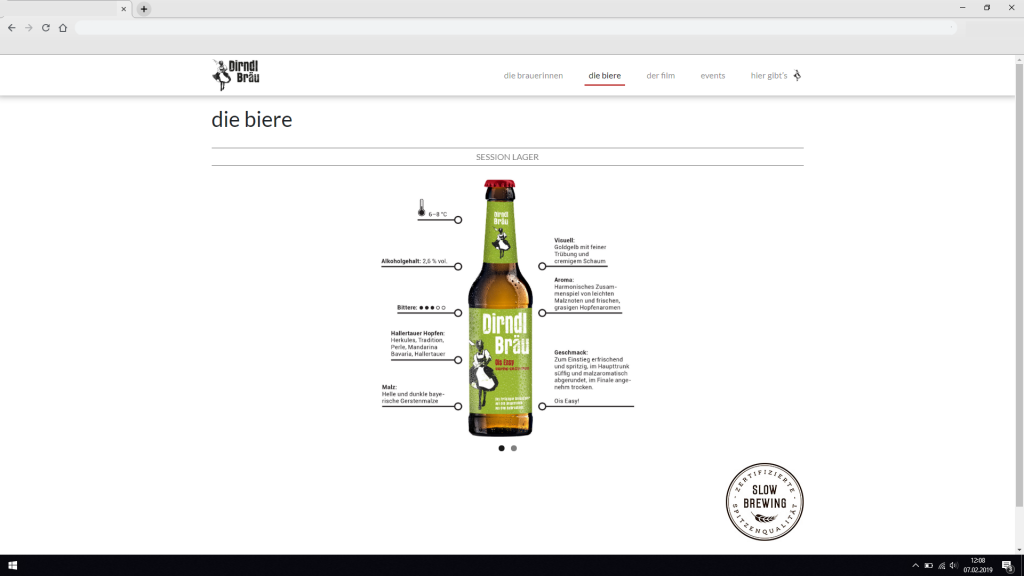1024x576 pixels.
Task: Click the Geschmack marker circle
Action: coord(542,406)
